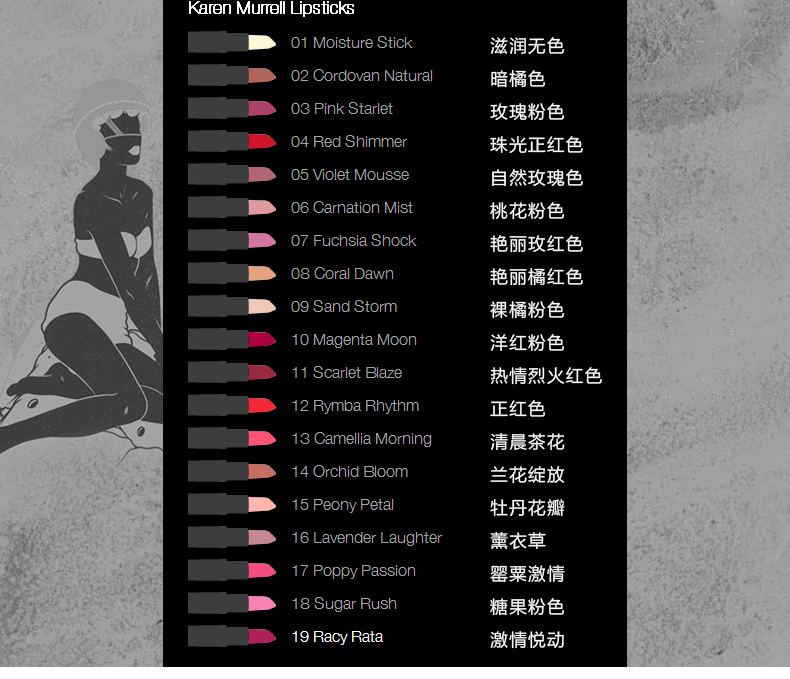Select the Chinese name "艳丽橘红色"
790x679 pixels.
537,277
